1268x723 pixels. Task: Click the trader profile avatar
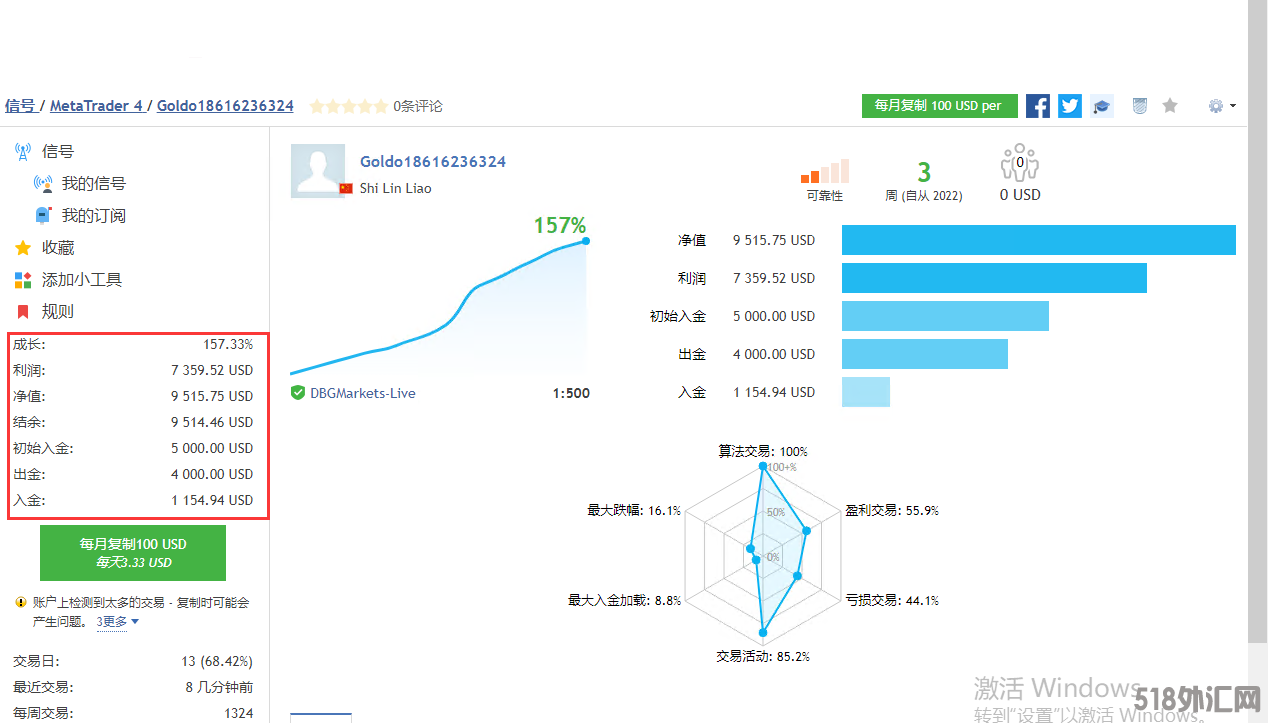tap(318, 171)
